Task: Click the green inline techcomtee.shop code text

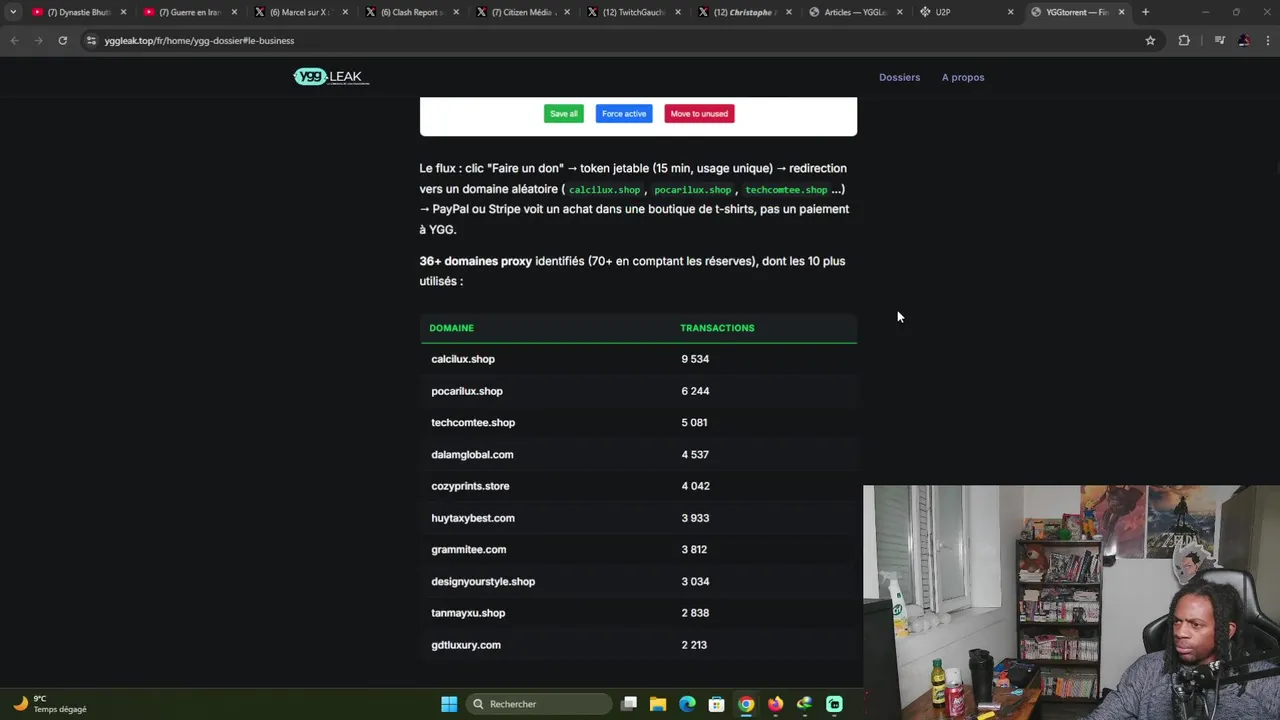Action: tap(786, 190)
